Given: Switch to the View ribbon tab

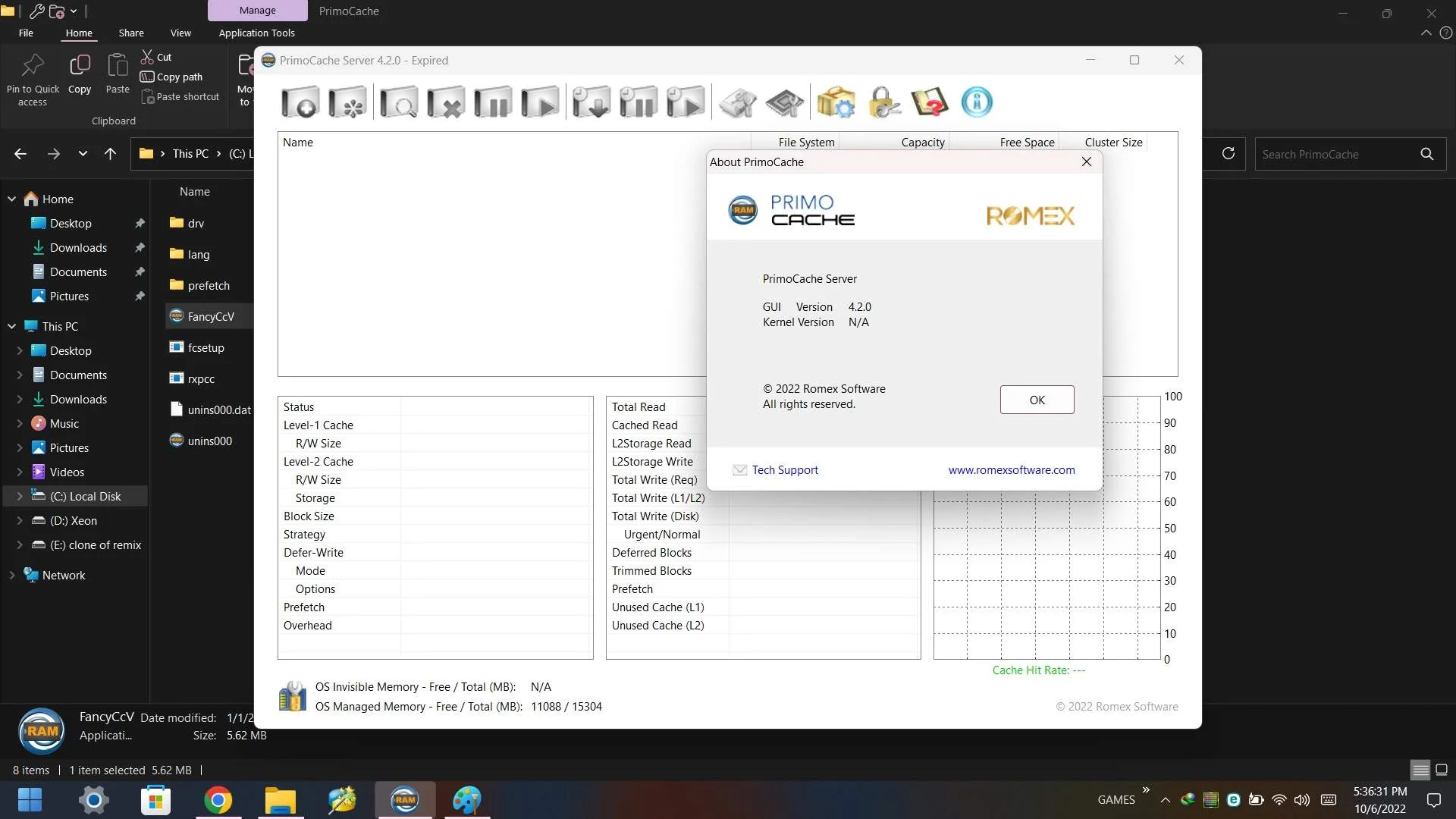Looking at the screenshot, I should click(180, 33).
